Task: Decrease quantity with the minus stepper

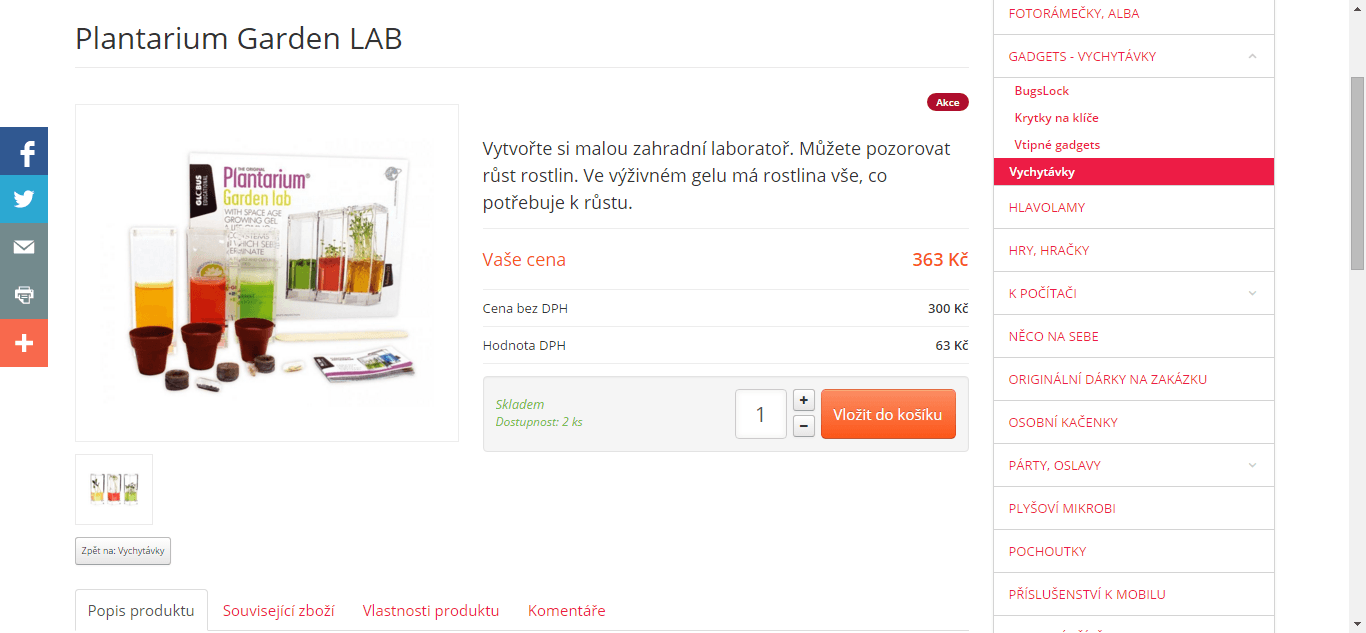Action: [803, 427]
